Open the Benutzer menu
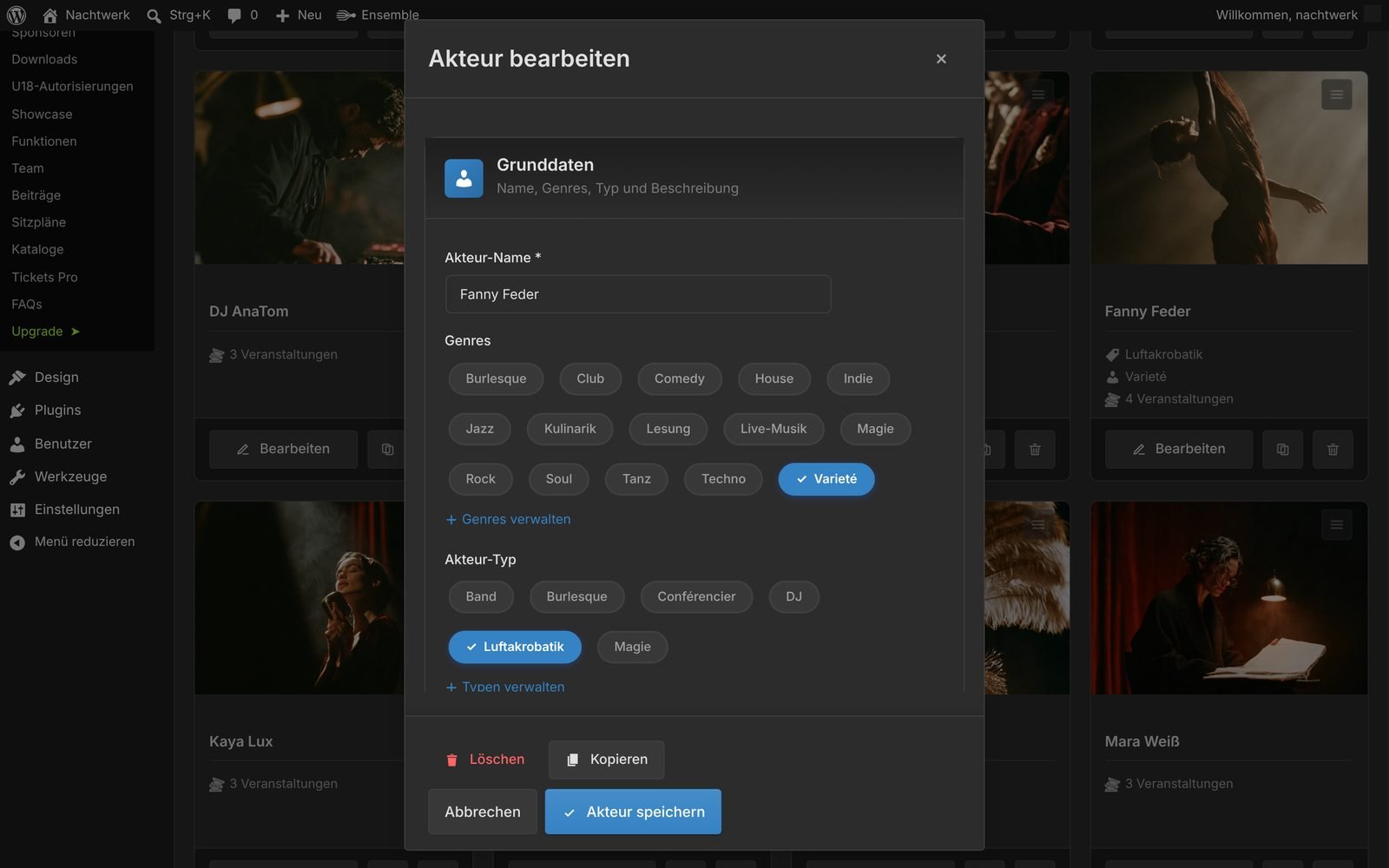Screen dimensions: 1389x868 pyautogui.click(x=63, y=444)
